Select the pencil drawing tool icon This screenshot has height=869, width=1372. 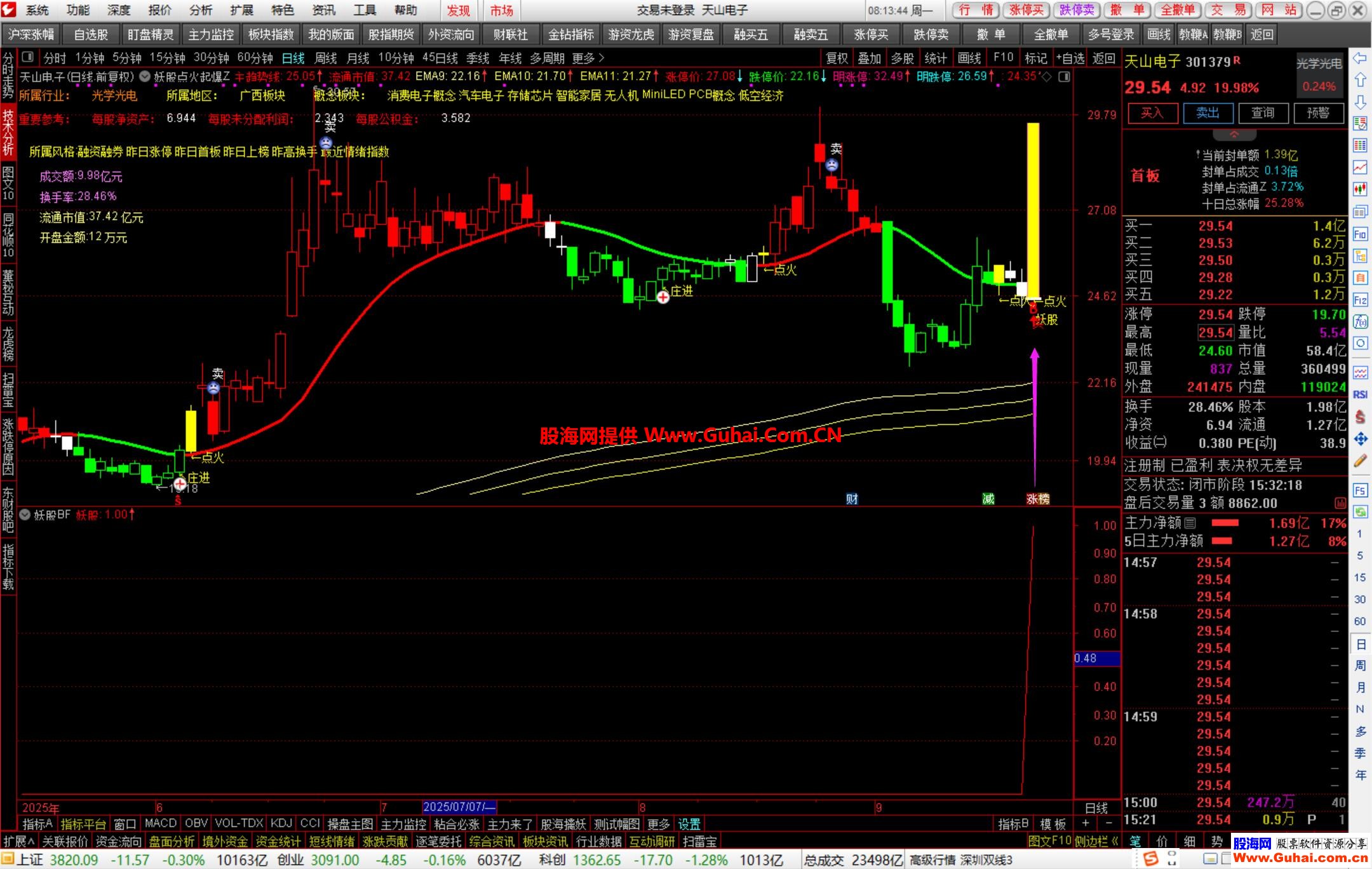(1360, 461)
